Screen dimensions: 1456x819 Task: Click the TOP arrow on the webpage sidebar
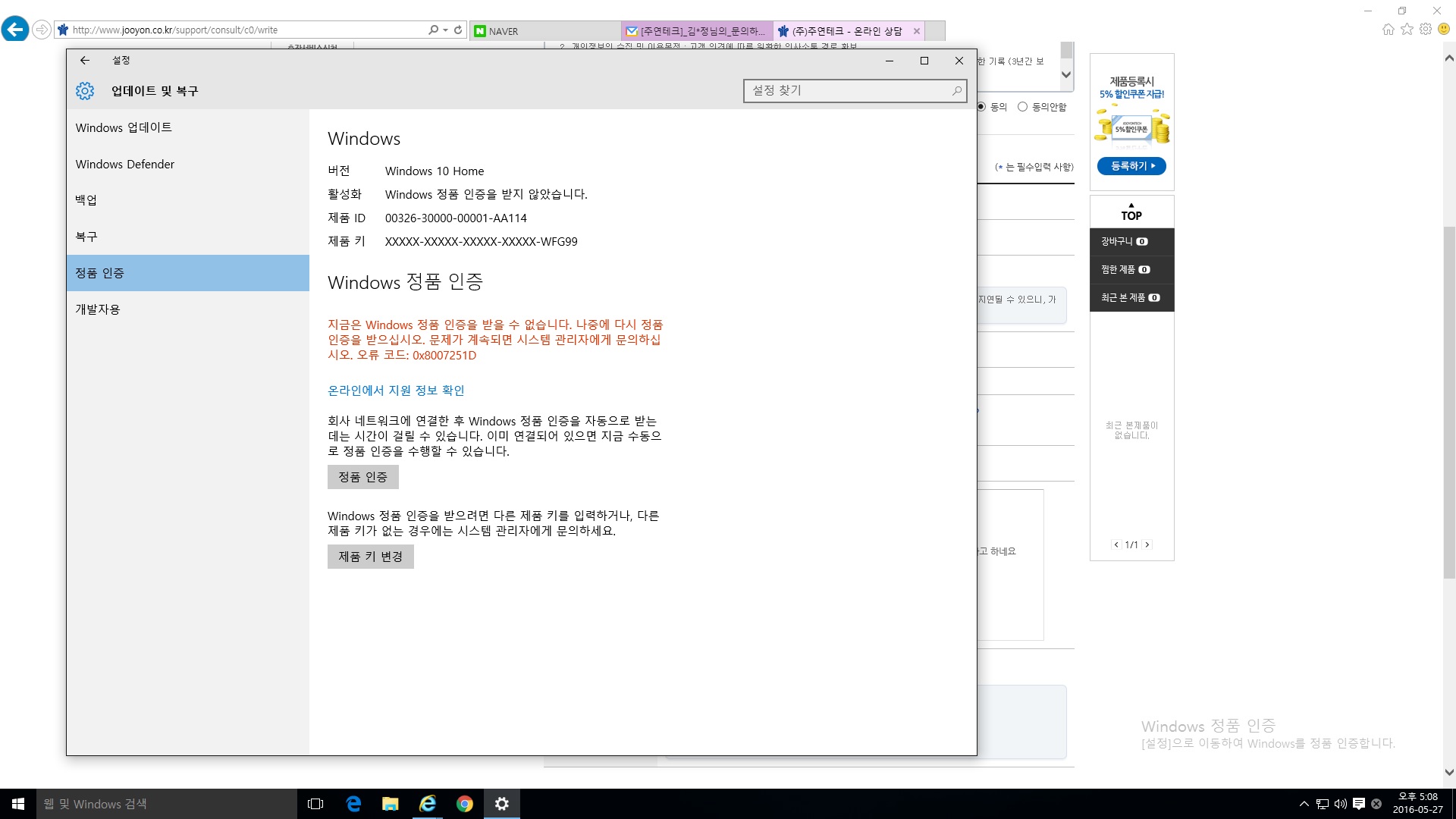(x=1131, y=212)
